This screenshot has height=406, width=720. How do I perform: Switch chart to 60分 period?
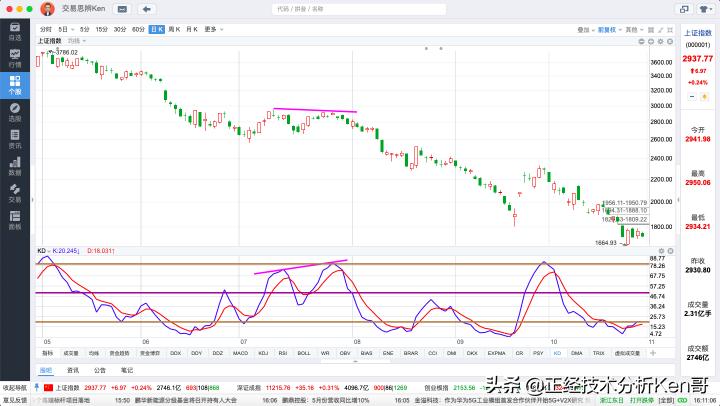138,29
